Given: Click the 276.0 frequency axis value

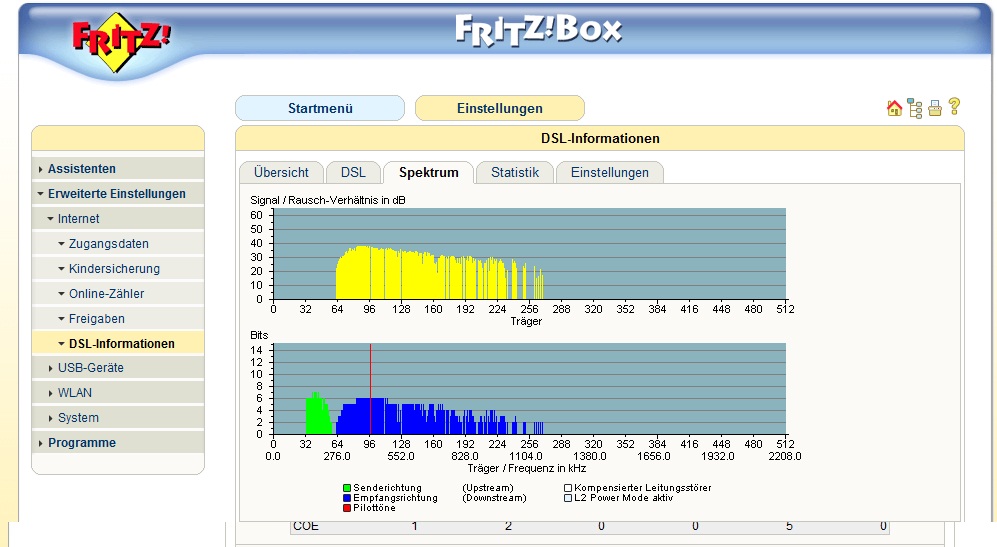Looking at the screenshot, I should 337,456.
